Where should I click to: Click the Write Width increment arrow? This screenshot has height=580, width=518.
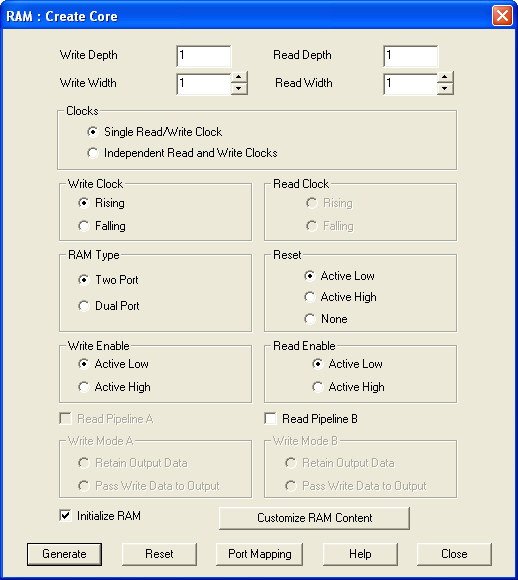239,77
